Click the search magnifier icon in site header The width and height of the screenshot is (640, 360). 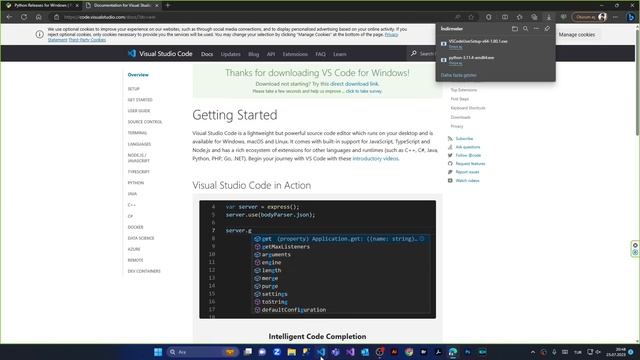click(413, 53)
